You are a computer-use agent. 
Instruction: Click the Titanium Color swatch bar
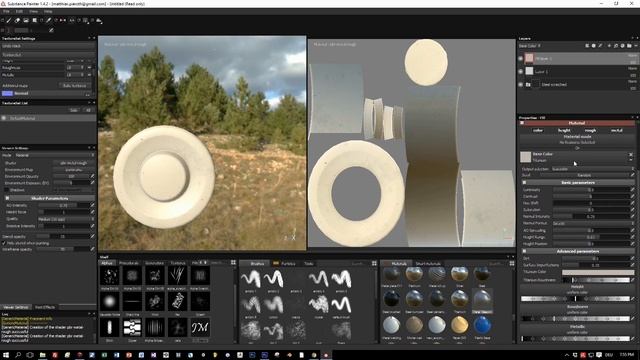pos(598,272)
